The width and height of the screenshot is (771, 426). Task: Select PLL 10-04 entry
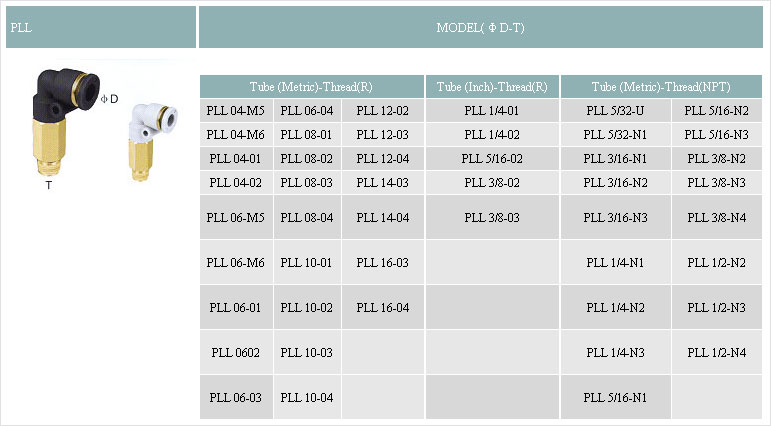tap(307, 397)
